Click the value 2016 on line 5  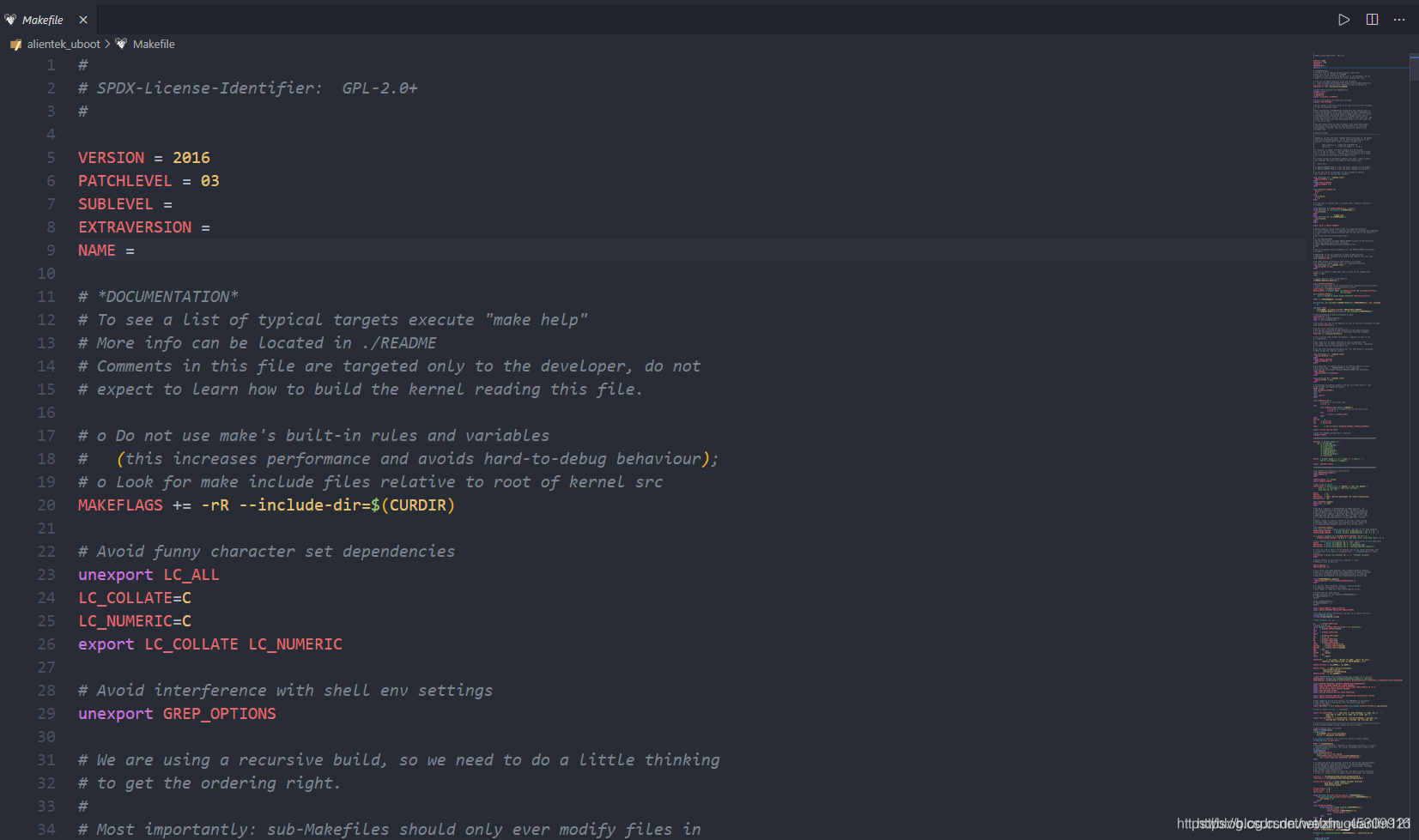click(191, 158)
